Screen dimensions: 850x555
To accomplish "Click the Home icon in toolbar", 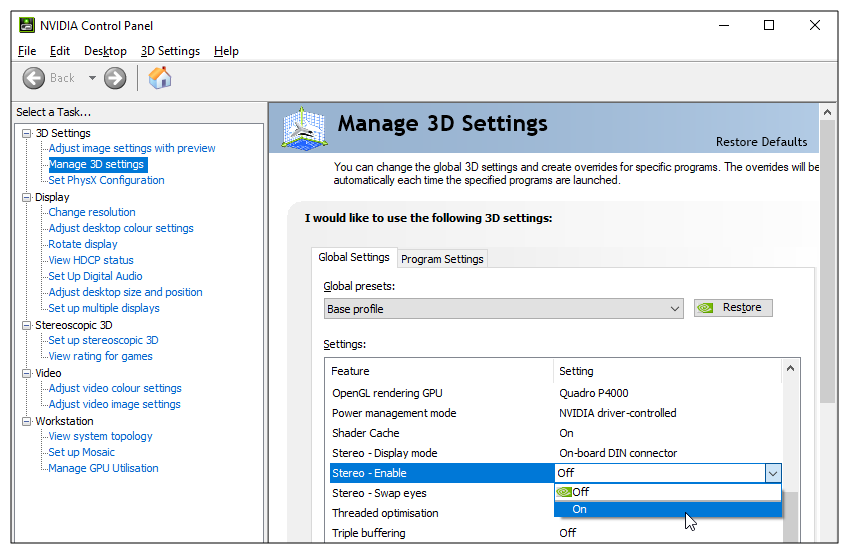I will 160,78.
